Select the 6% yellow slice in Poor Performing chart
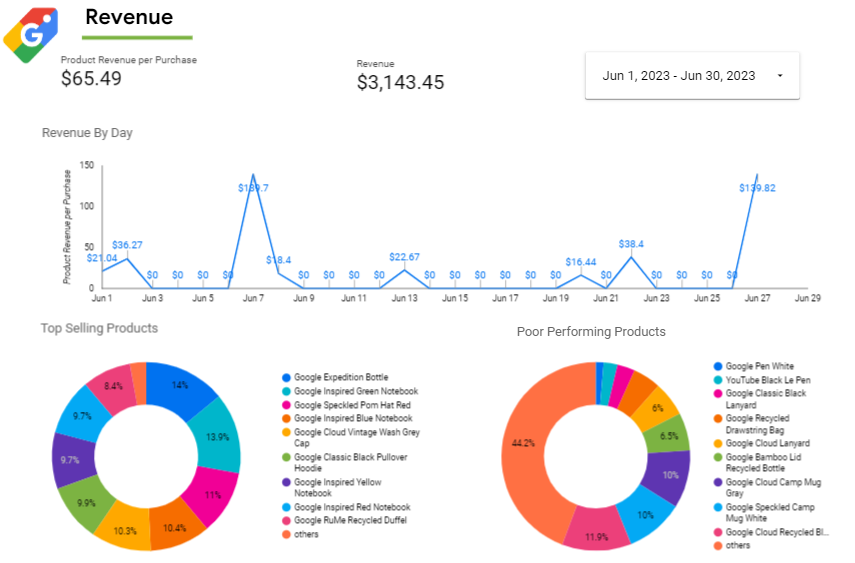The height and width of the screenshot is (563, 855). coord(658,408)
